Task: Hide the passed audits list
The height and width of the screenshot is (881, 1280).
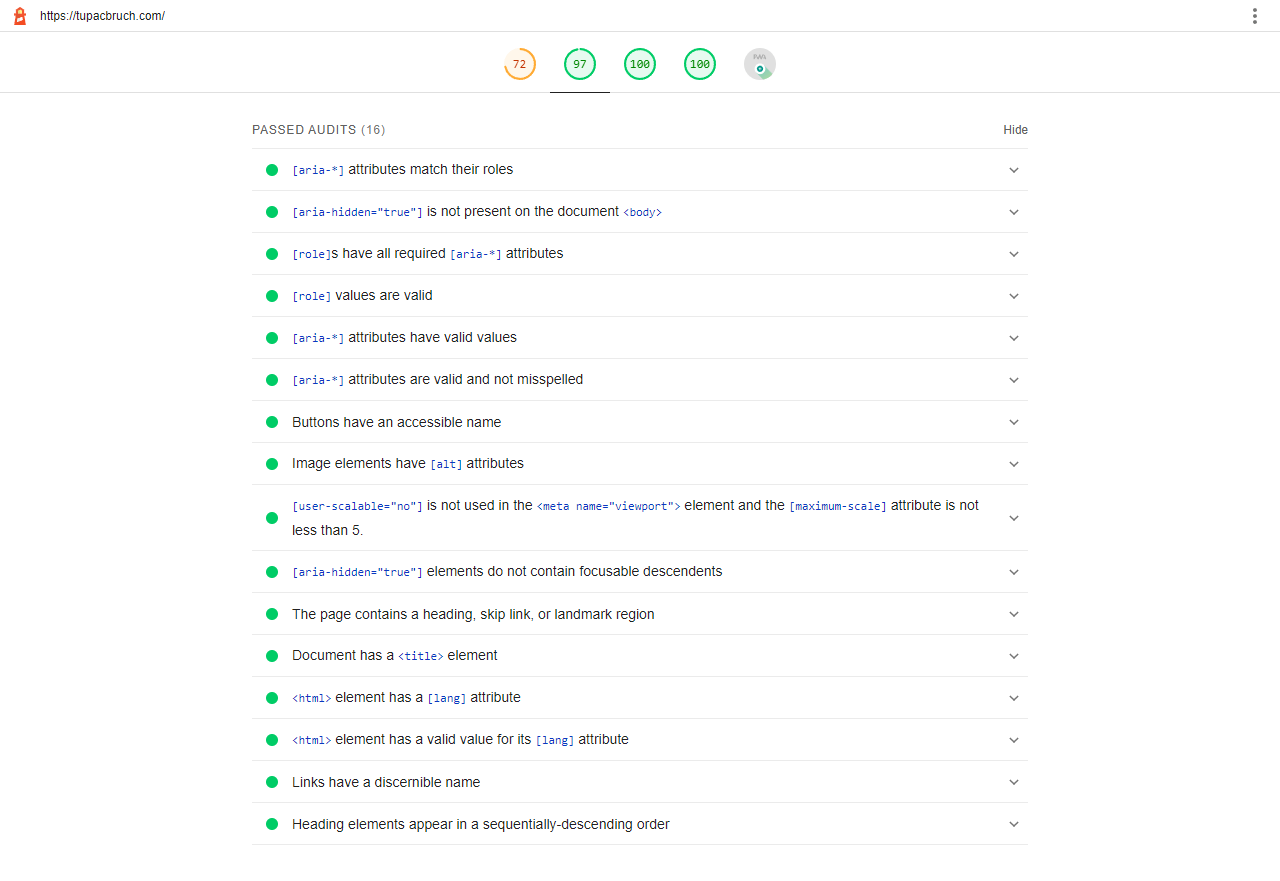Action: click(x=1015, y=130)
